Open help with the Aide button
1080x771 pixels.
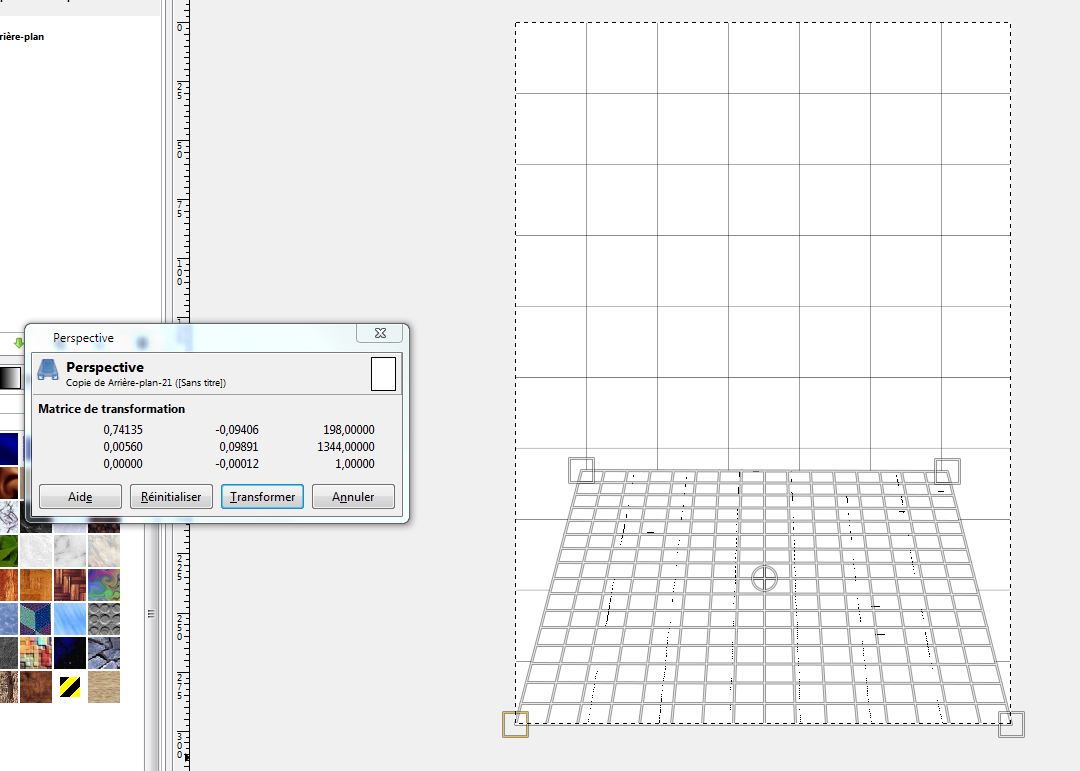click(80, 497)
